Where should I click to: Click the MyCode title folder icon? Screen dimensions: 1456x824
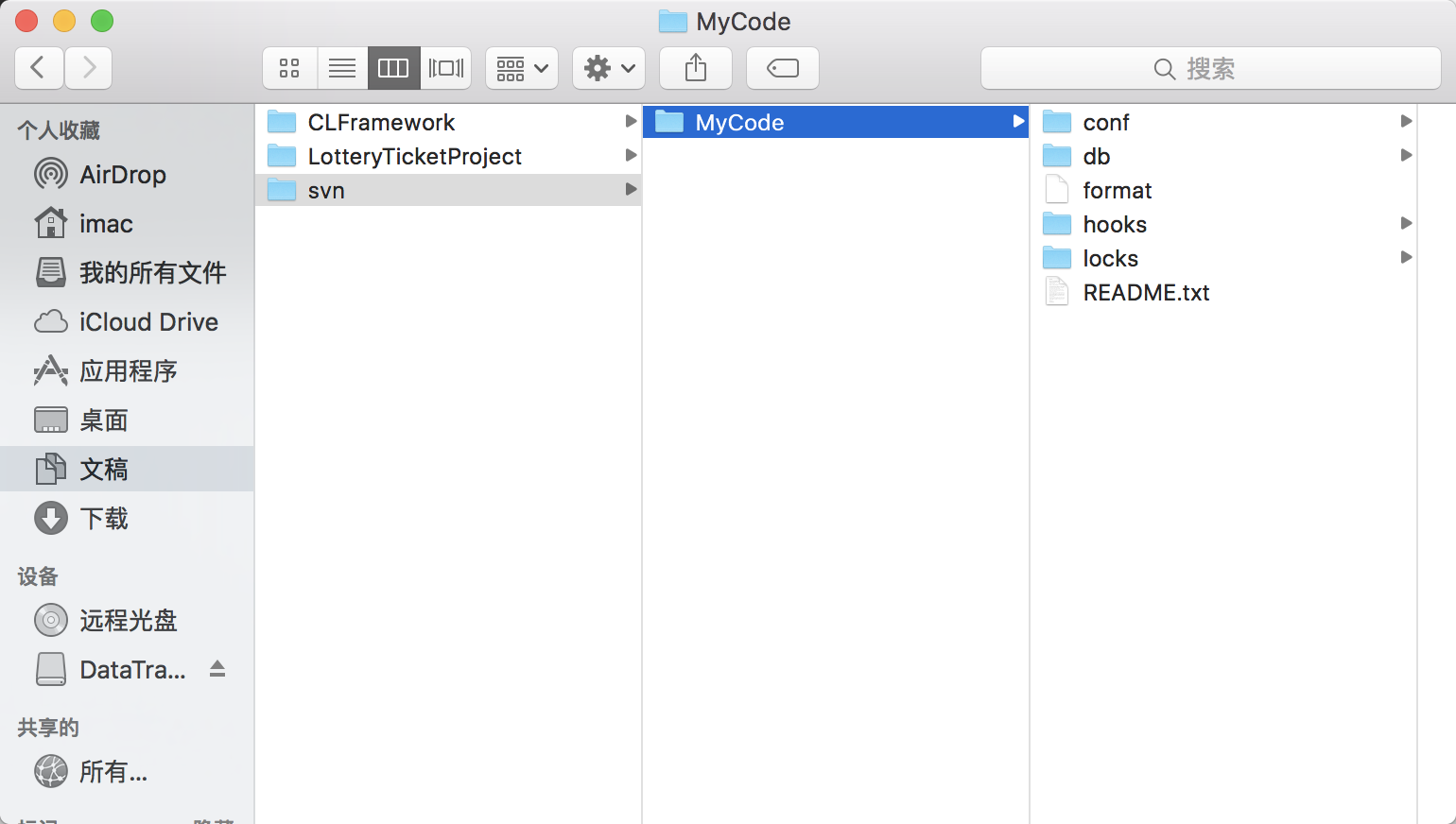(x=672, y=21)
